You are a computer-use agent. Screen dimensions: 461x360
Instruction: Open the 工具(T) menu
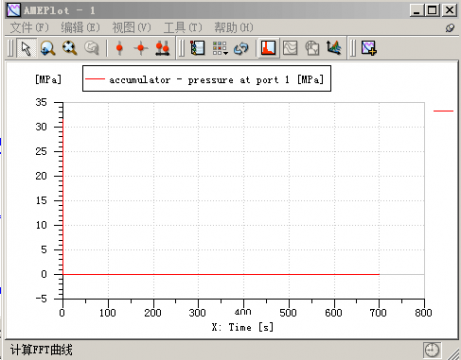(183, 27)
